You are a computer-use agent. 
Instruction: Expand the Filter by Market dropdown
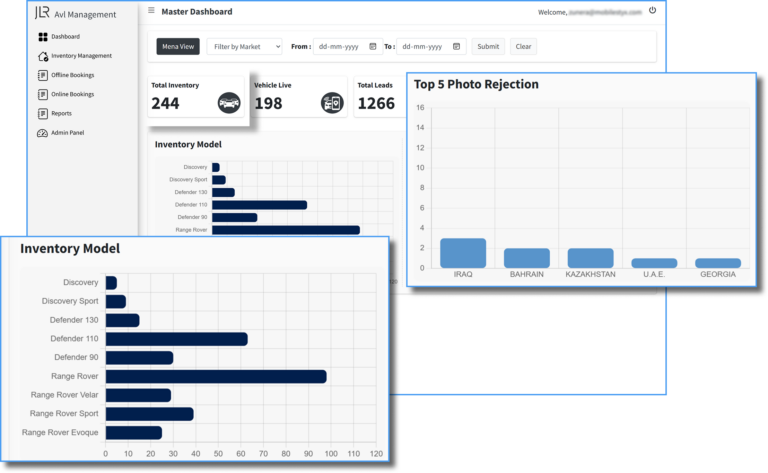244,46
